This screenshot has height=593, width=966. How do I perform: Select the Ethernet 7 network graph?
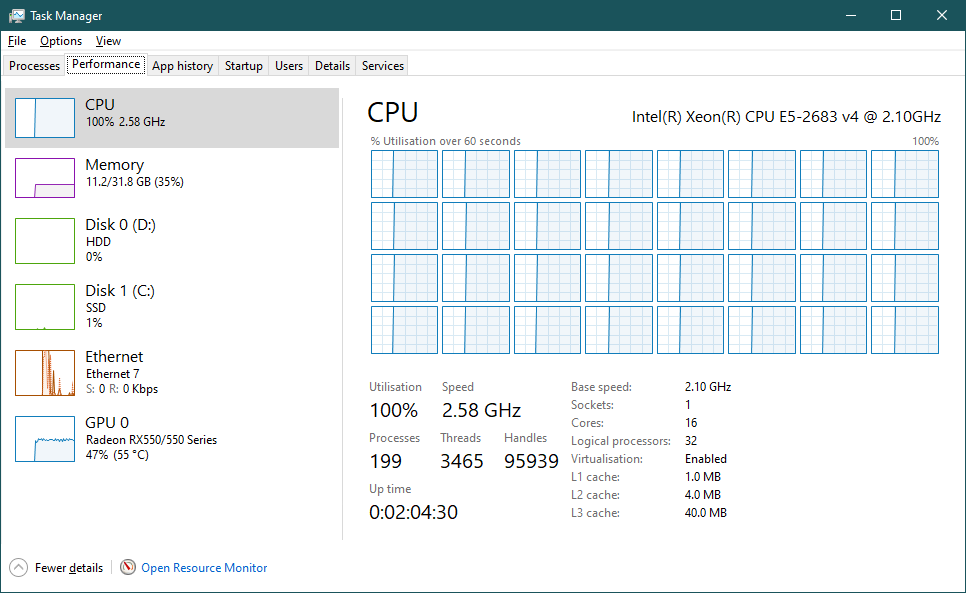tap(45, 373)
